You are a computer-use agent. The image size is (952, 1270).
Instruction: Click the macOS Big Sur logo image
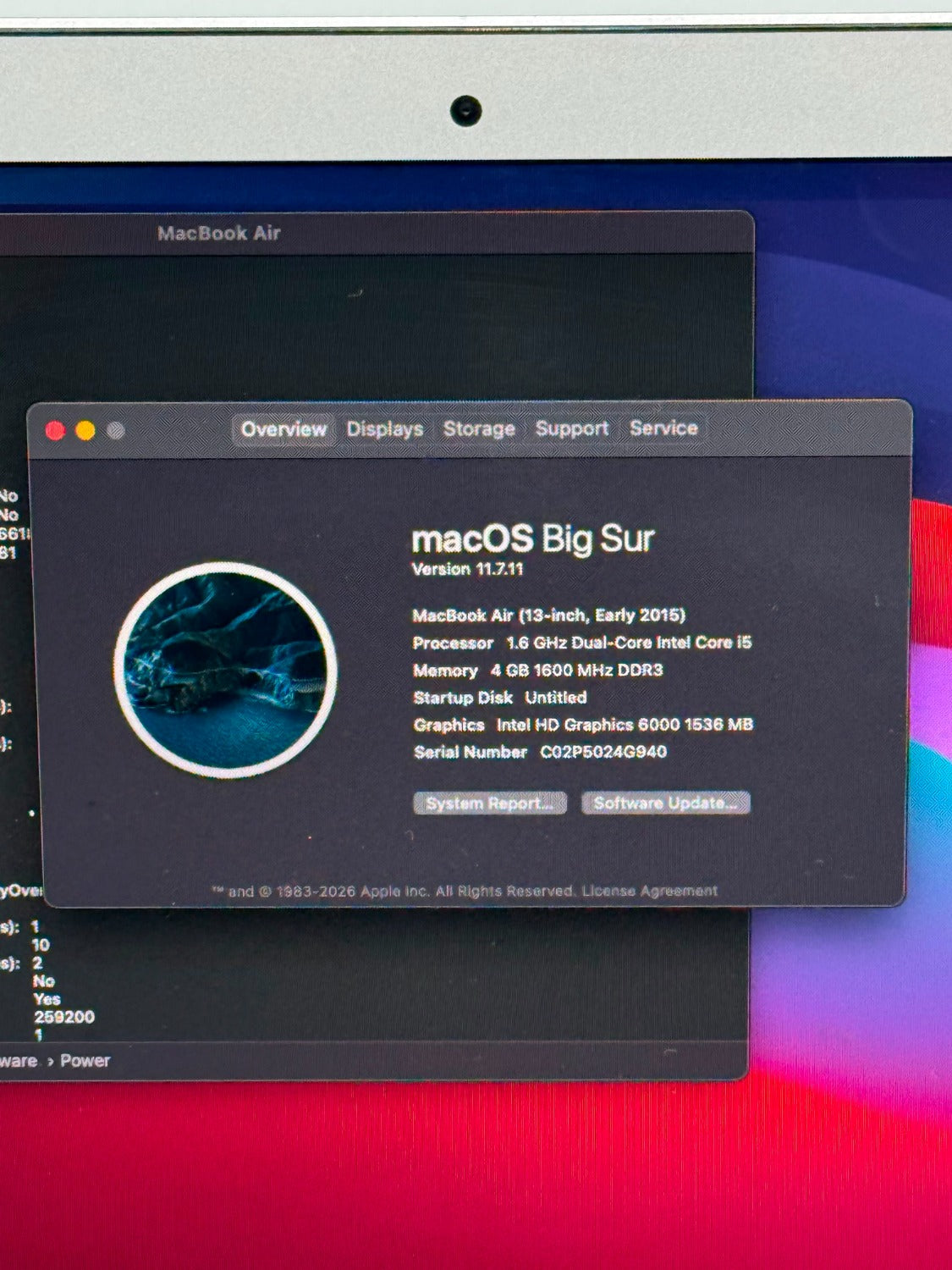coord(226,670)
